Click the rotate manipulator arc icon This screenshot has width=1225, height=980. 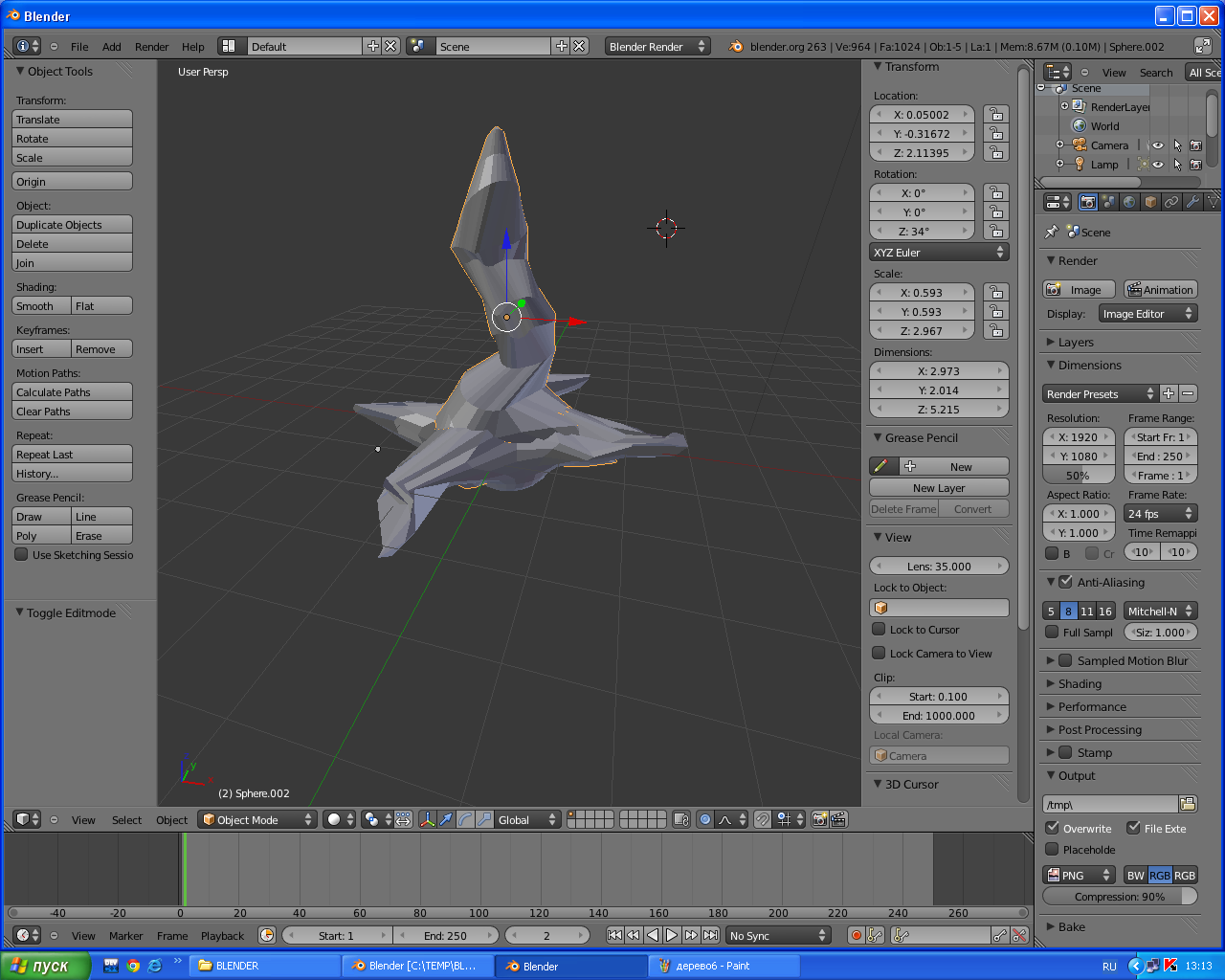tap(465, 819)
